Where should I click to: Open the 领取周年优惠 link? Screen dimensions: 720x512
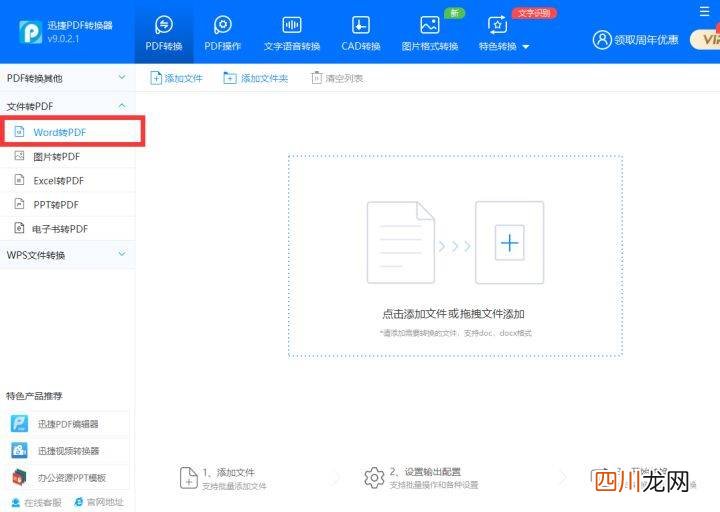(x=646, y=40)
